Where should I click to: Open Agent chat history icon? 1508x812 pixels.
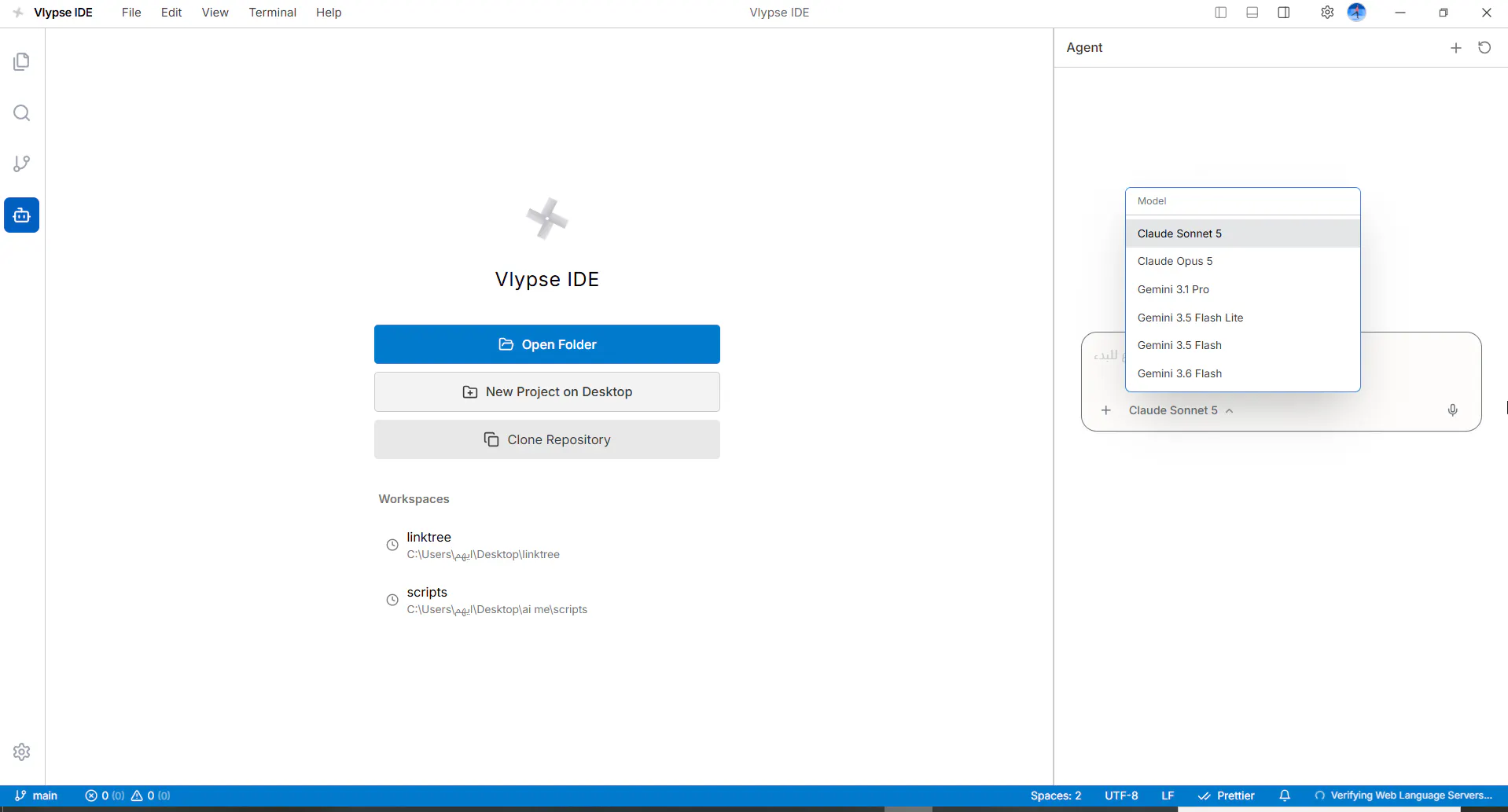tap(1484, 48)
